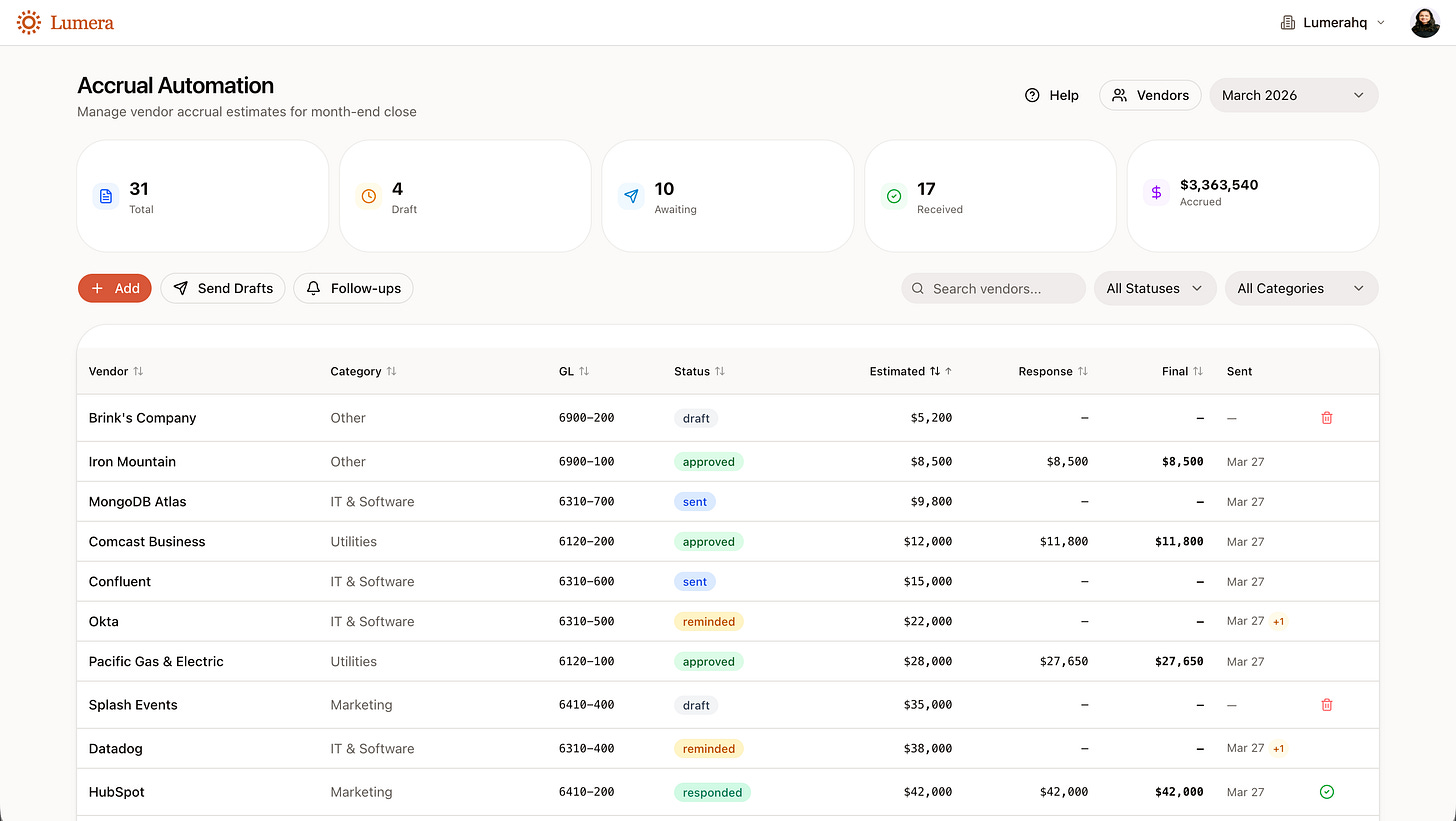The width and height of the screenshot is (1456, 821).
Task: Click the draft status badge for Brink's Company
Action: pos(696,418)
